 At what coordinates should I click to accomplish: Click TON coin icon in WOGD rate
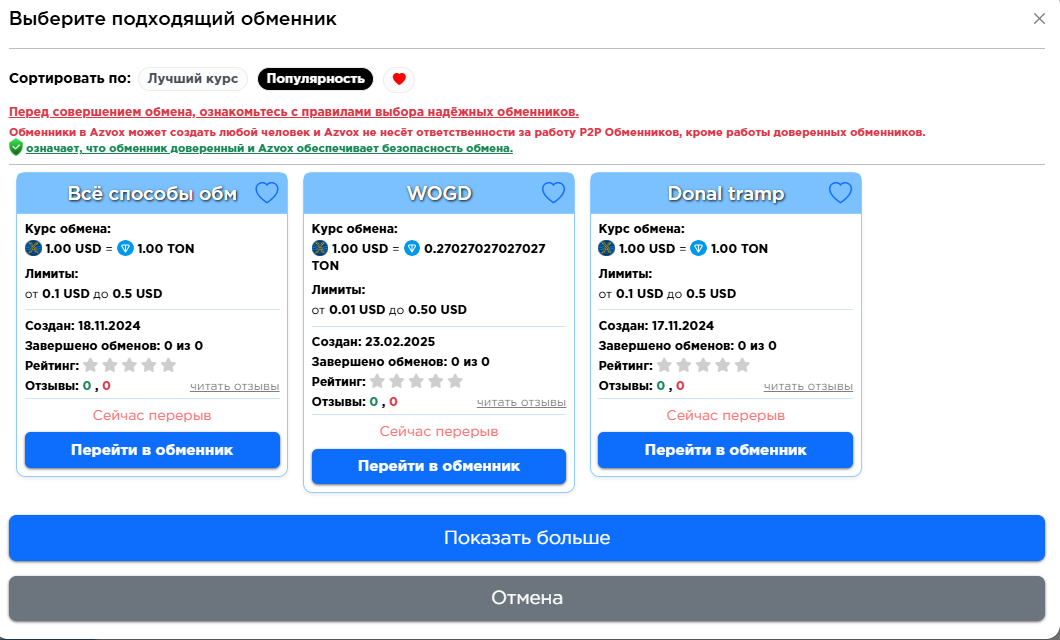click(412, 248)
